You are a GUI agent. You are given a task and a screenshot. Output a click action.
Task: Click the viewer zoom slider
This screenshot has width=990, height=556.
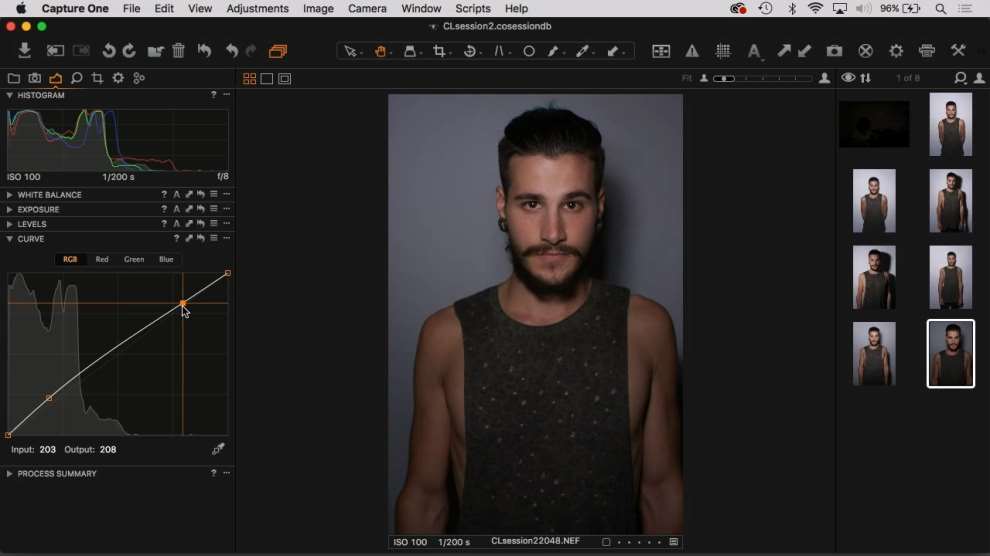click(x=763, y=78)
